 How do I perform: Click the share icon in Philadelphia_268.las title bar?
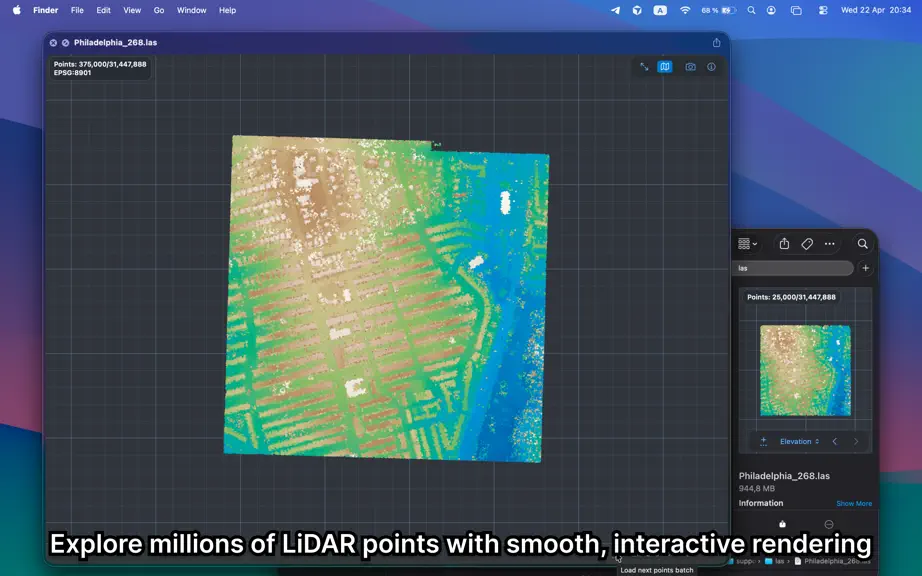pos(716,42)
